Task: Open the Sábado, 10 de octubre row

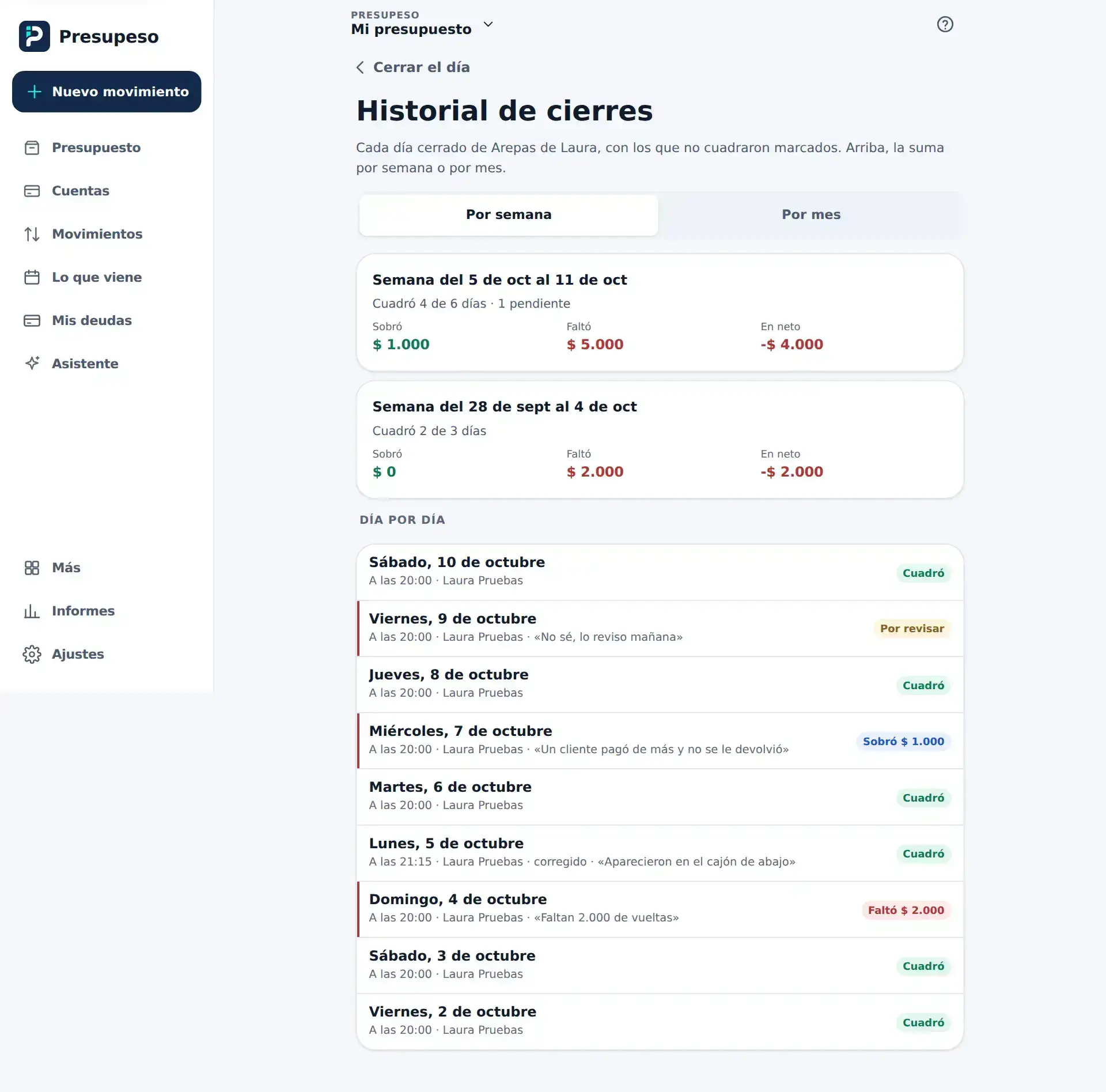Action: [x=660, y=572]
